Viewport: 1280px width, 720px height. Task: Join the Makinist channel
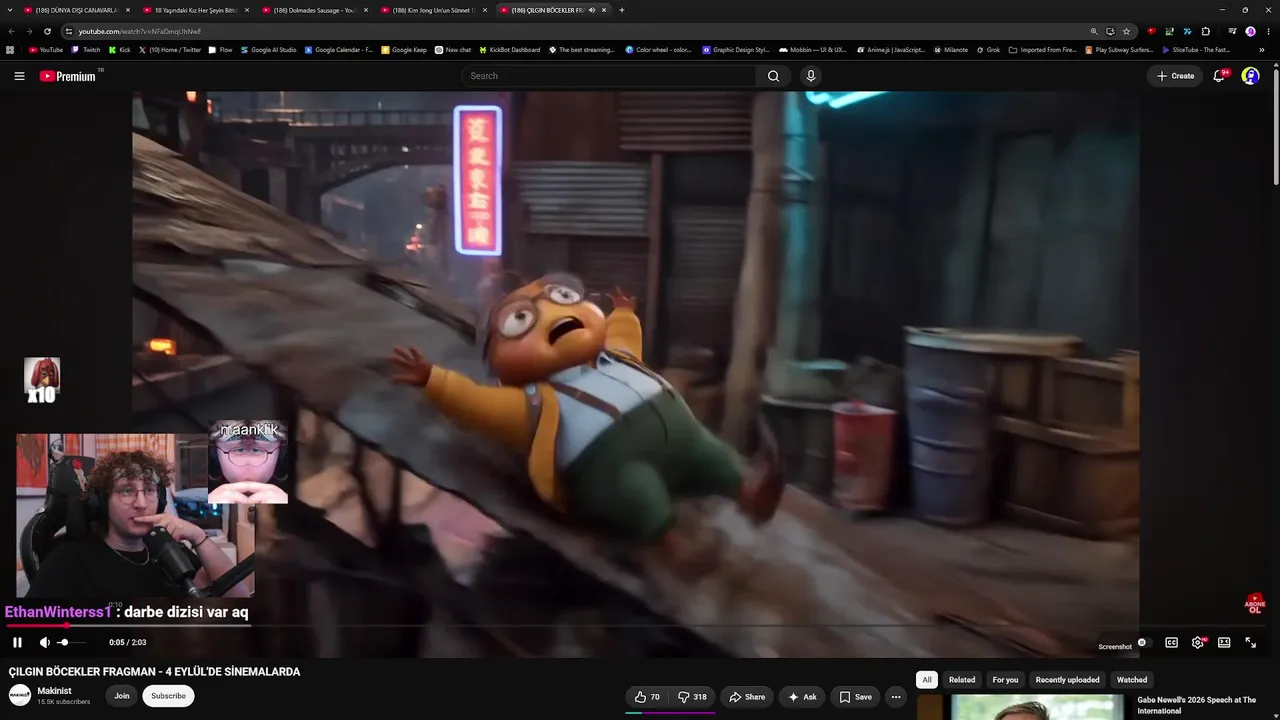pyautogui.click(x=122, y=696)
